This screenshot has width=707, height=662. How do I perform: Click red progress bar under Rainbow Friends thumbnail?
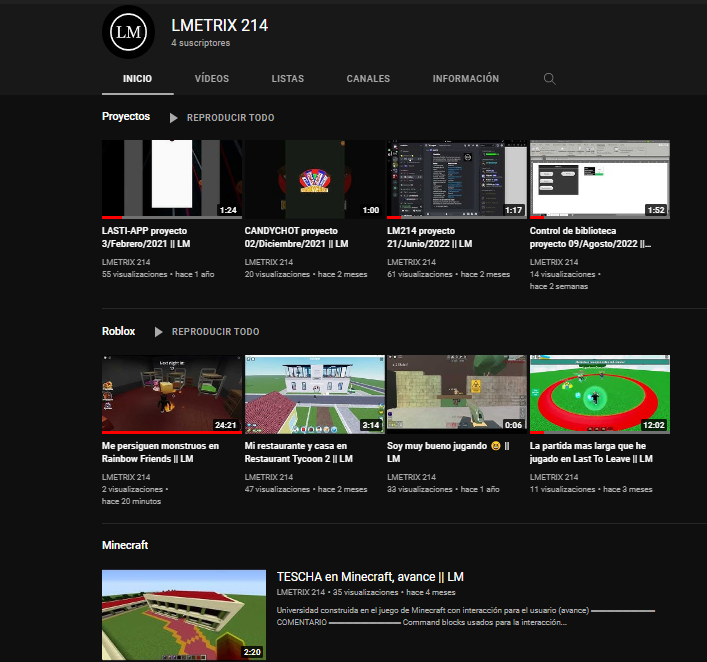[x=172, y=432]
